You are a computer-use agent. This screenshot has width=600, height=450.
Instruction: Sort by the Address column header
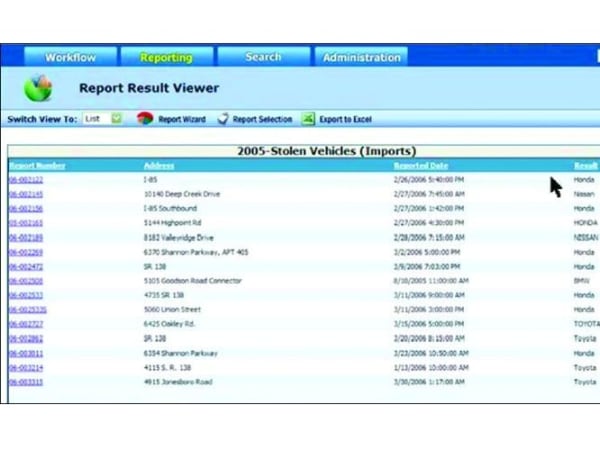[159, 165]
